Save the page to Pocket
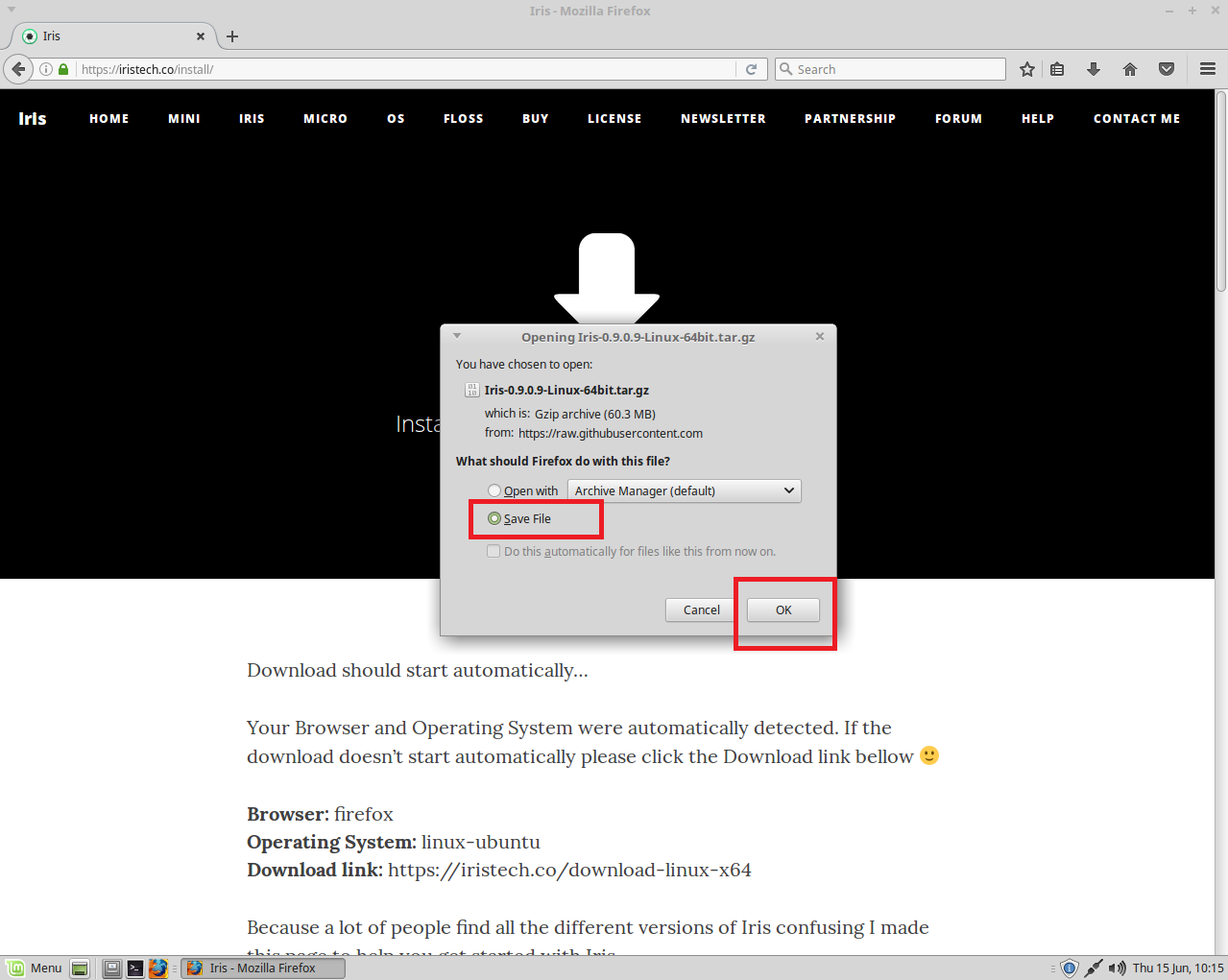1228x980 pixels. [x=1167, y=69]
